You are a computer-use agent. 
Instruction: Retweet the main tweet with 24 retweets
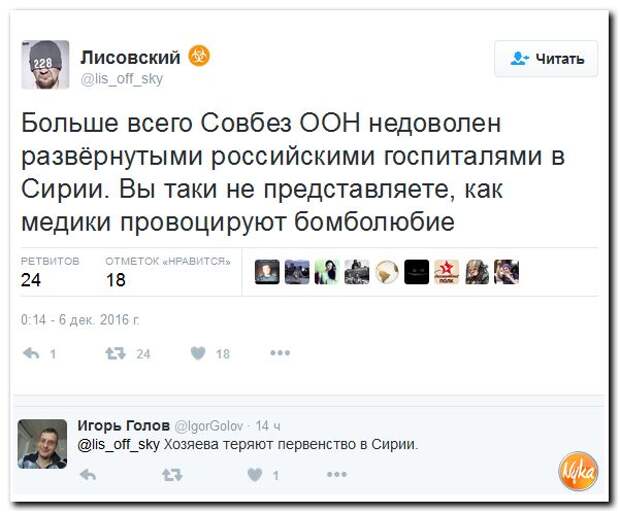tap(115, 353)
